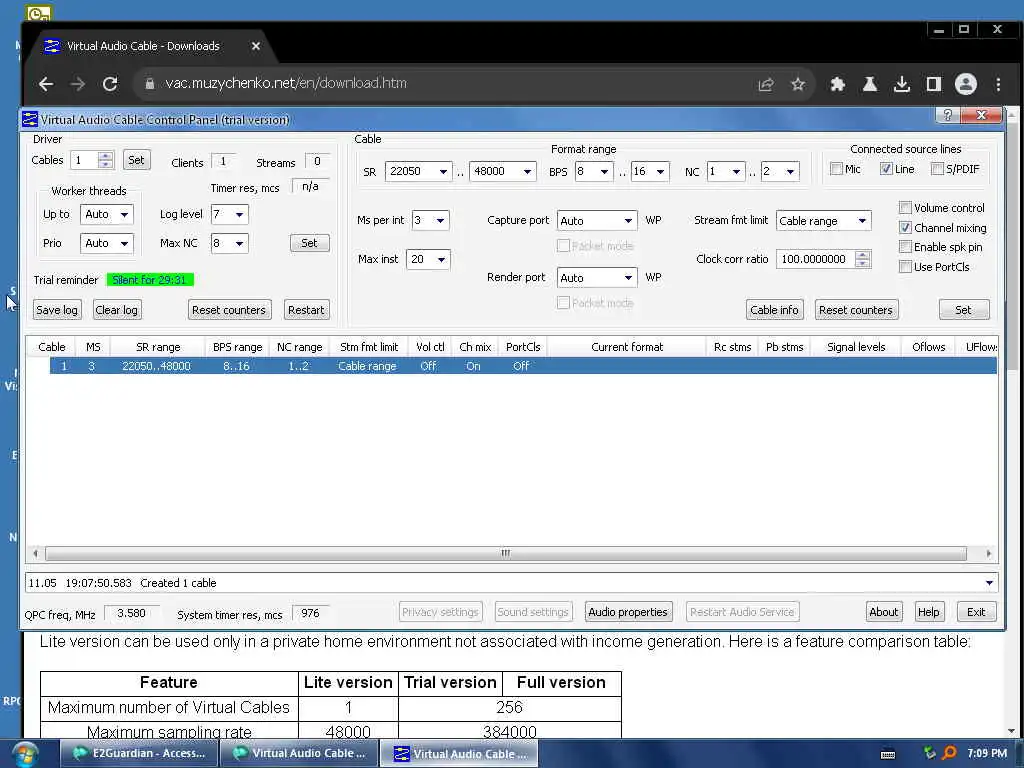Enable the Enable spk pin checkbox
Image resolution: width=1024 pixels, height=768 pixels.
(x=905, y=247)
